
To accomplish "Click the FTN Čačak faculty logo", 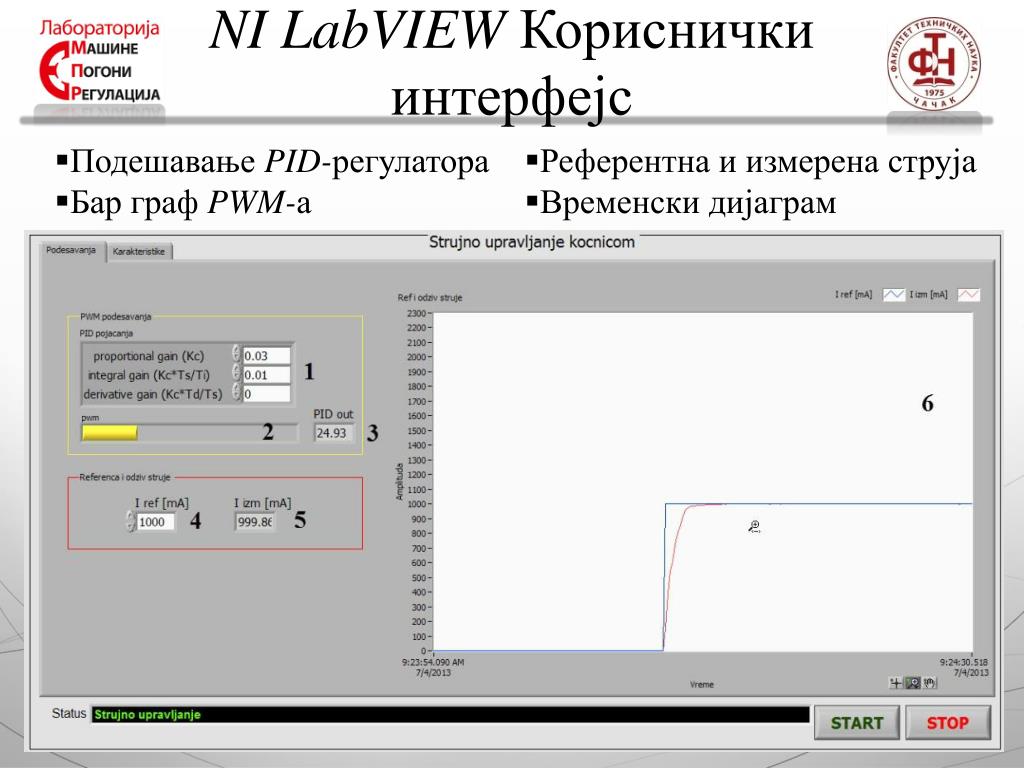I will (x=935, y=62).
